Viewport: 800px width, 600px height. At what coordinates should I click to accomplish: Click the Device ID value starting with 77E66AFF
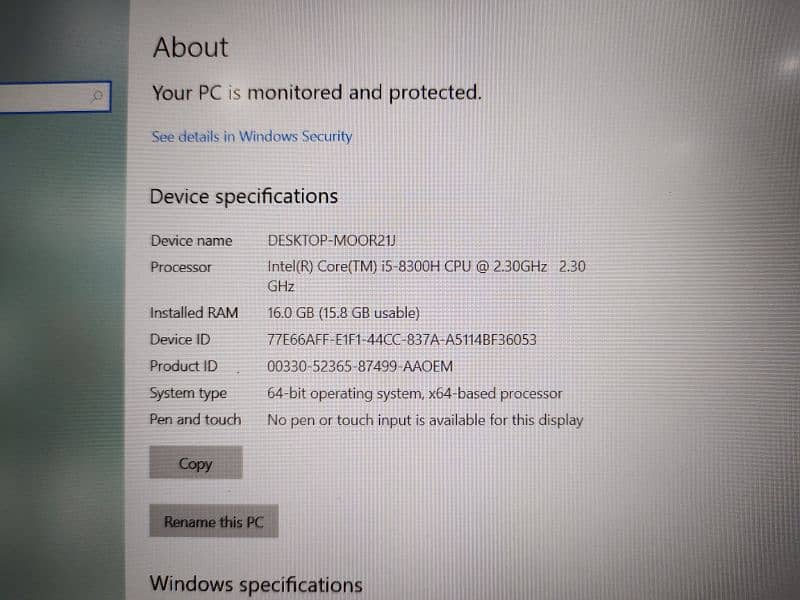tap(402, 340)
